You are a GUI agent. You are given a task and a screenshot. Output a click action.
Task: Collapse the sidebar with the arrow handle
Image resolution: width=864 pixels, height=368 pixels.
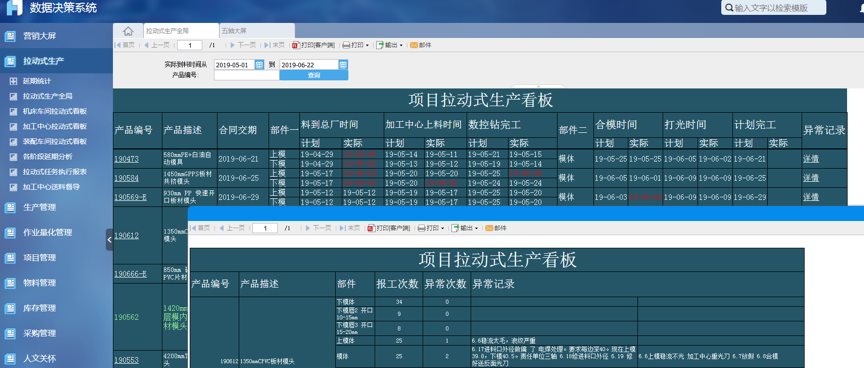click(x=109, y=240)
